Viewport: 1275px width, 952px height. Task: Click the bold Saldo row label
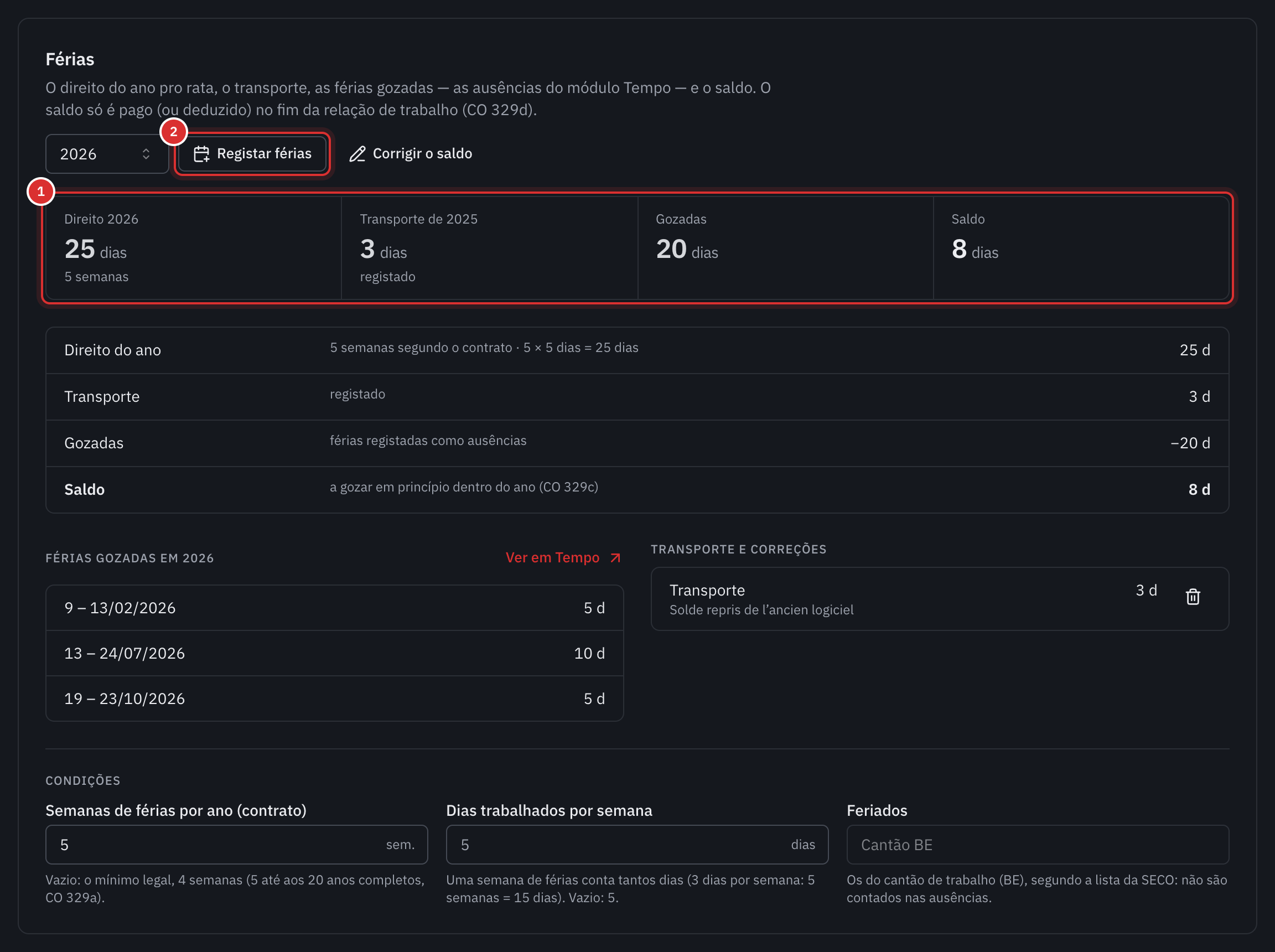(x=84, y=490)
